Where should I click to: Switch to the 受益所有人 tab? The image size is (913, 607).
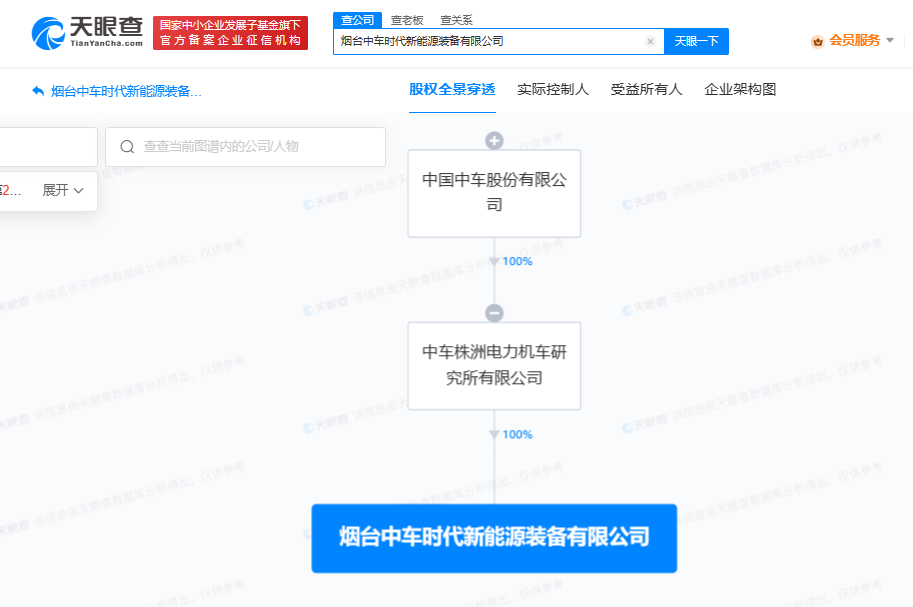pyautogui.click(x=646, y=90)
